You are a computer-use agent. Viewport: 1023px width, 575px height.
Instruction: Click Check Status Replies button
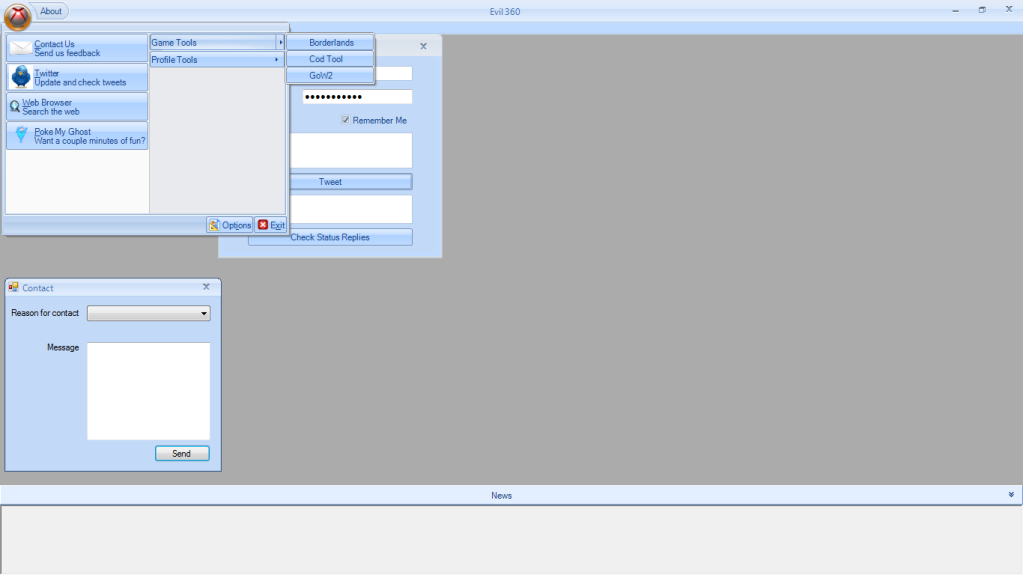point(330,237)
